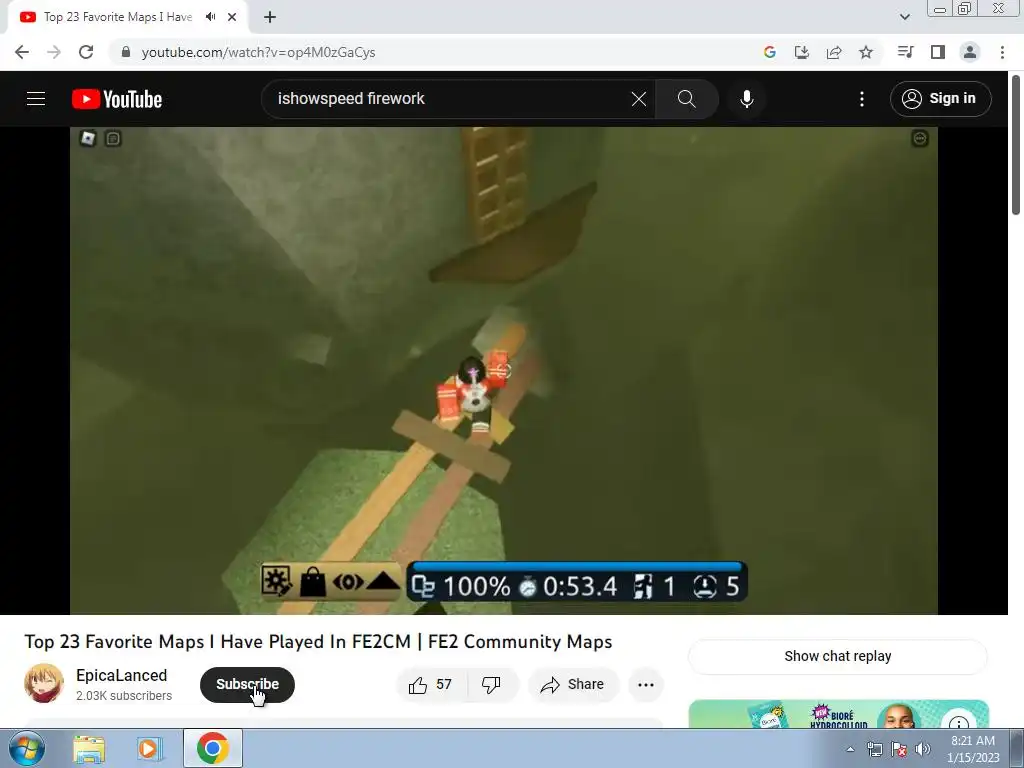The height and width of the screenshot is (768, 1024).
Task: Open Action Center flag in tray
Action: pyautogui.click(x=899, y=749)
